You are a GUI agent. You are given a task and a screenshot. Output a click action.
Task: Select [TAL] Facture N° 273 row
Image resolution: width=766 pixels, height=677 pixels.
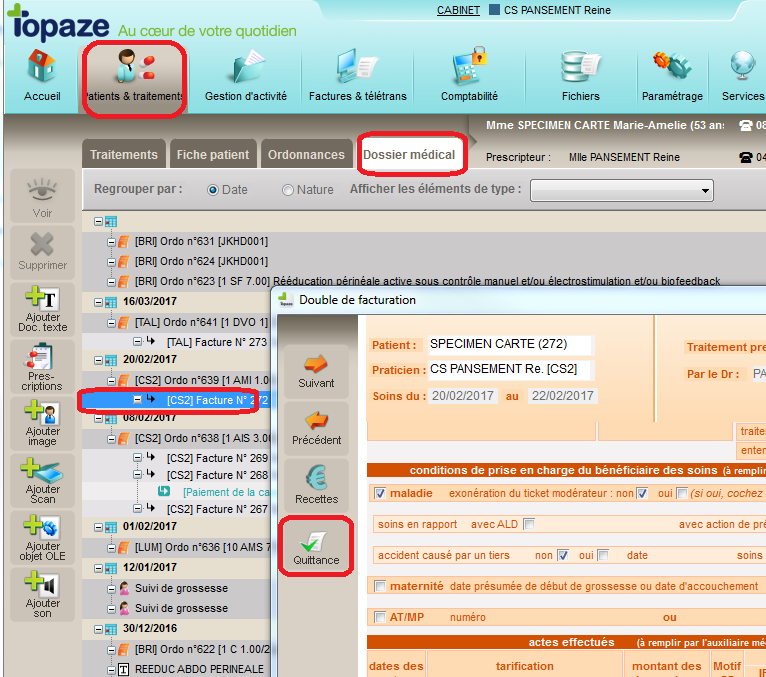point(176,342)
